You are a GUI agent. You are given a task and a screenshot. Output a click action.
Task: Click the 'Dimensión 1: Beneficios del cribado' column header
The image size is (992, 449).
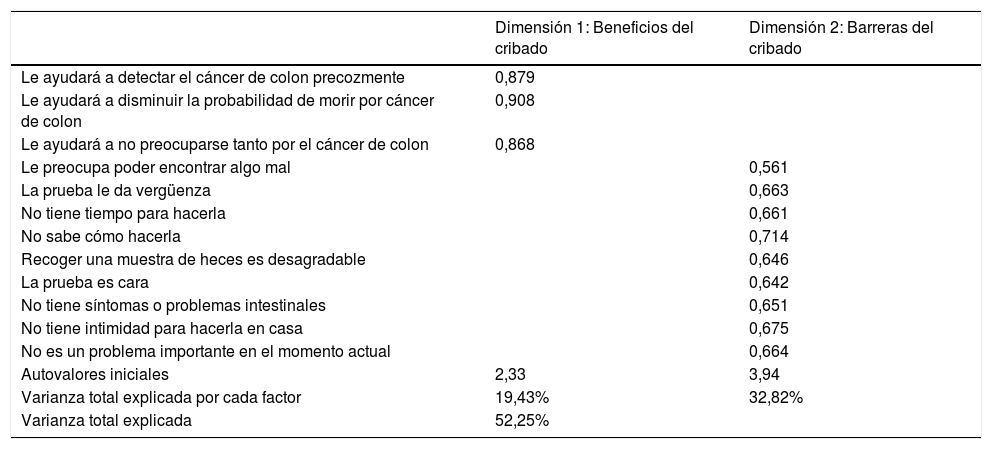(594, 38)
